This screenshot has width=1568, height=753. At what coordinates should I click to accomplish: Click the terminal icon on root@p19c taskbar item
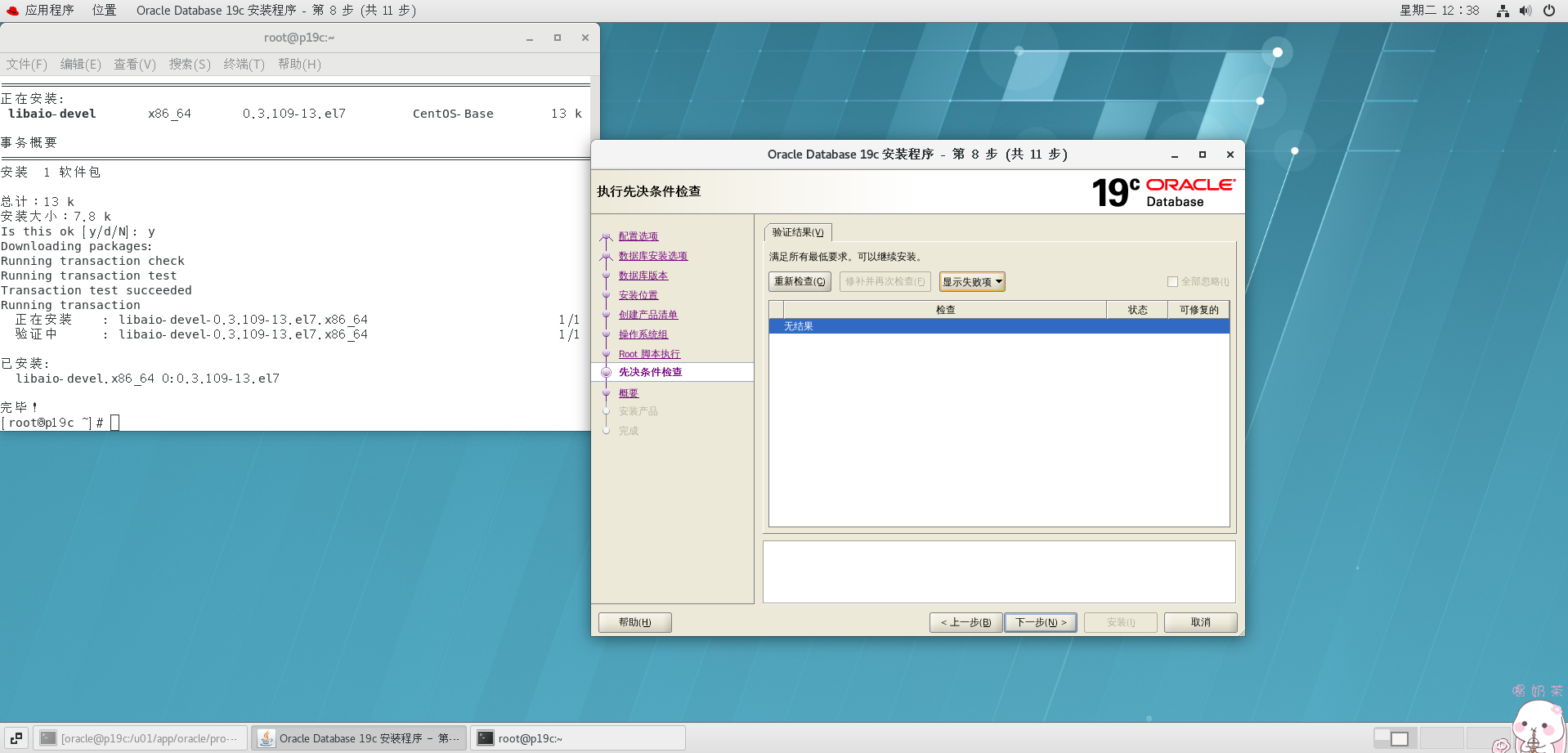486,738
